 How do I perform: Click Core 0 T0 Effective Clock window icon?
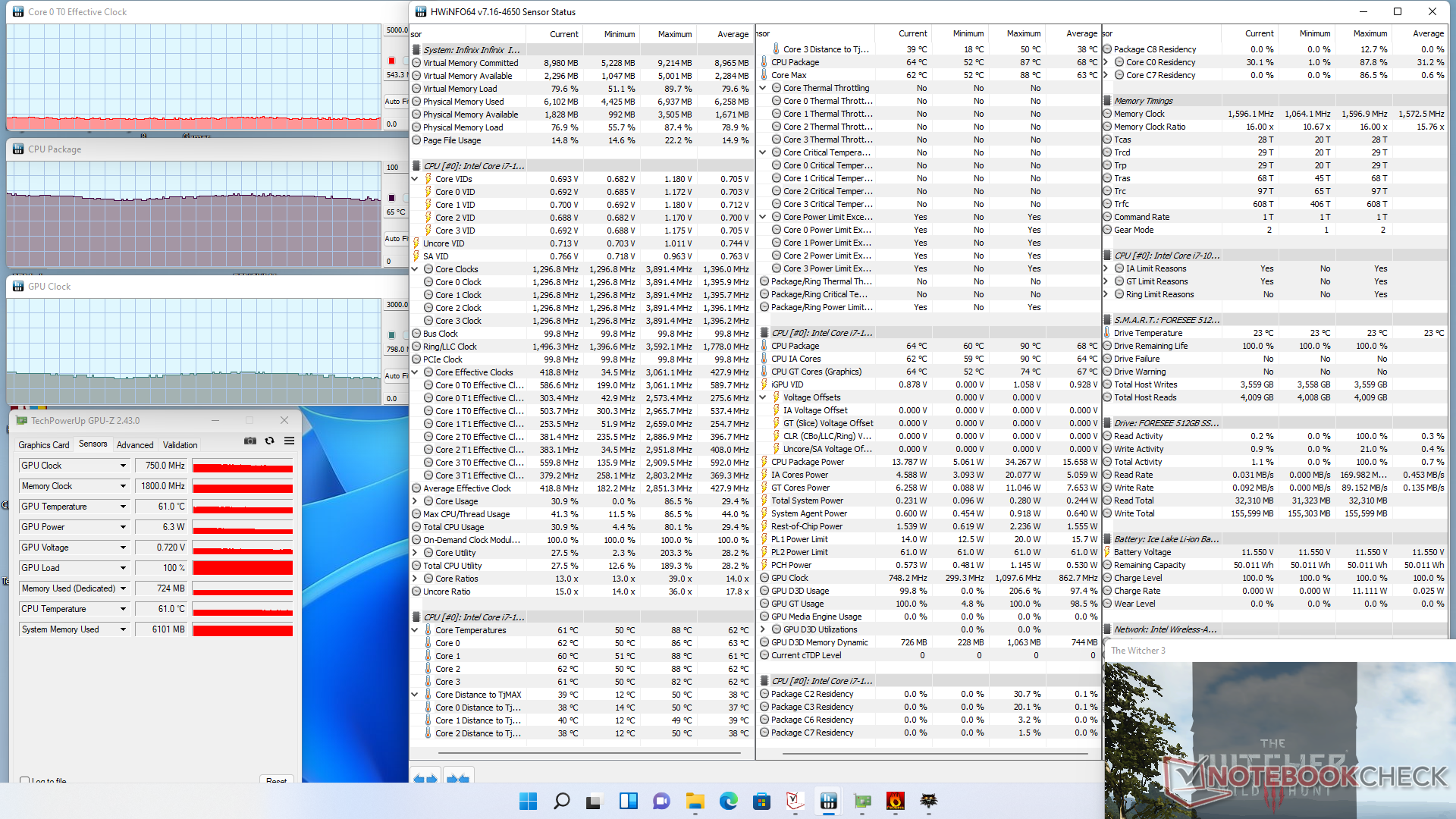click(x=18, y=12)
